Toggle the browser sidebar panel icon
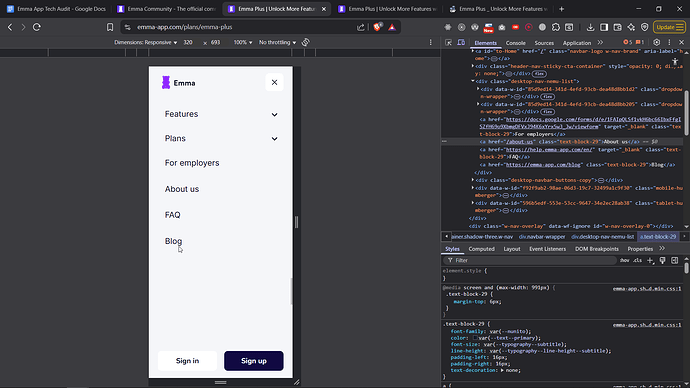The height and width of the screenshot is (388, 690). [x=604, y=27]
